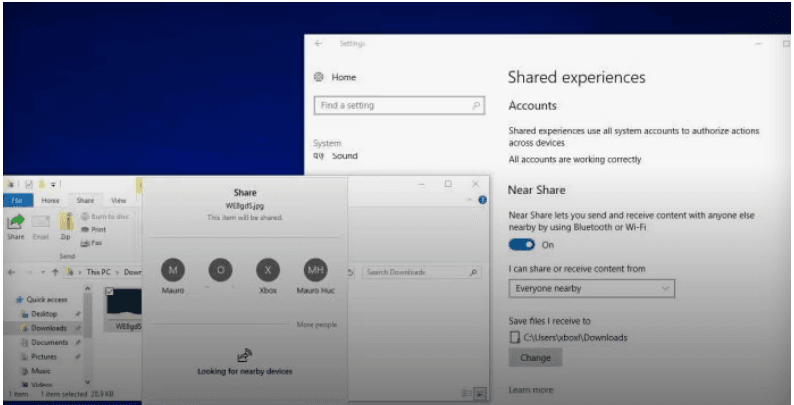Click the Change button for save location

(x=535, y=358)
